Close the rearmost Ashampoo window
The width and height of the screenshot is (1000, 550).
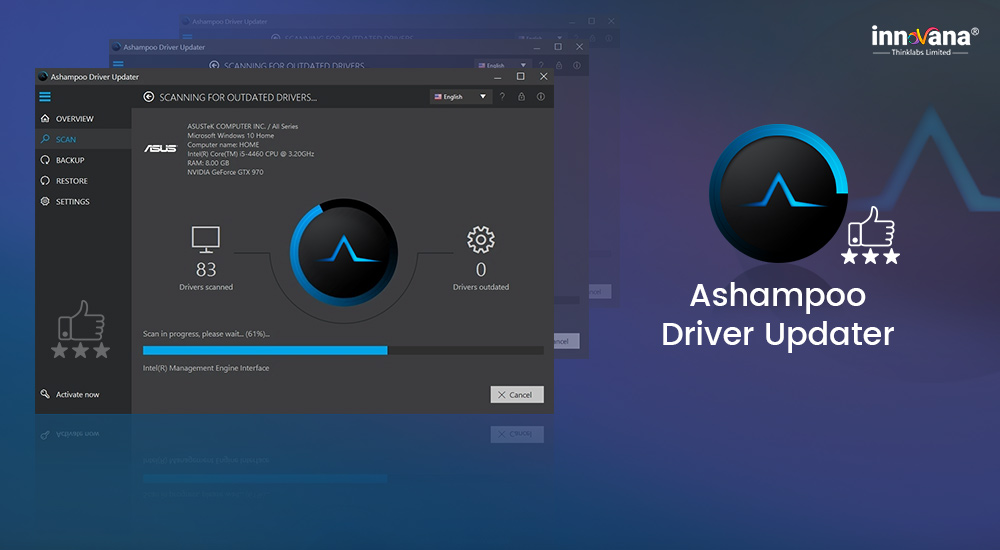point(611,21)
